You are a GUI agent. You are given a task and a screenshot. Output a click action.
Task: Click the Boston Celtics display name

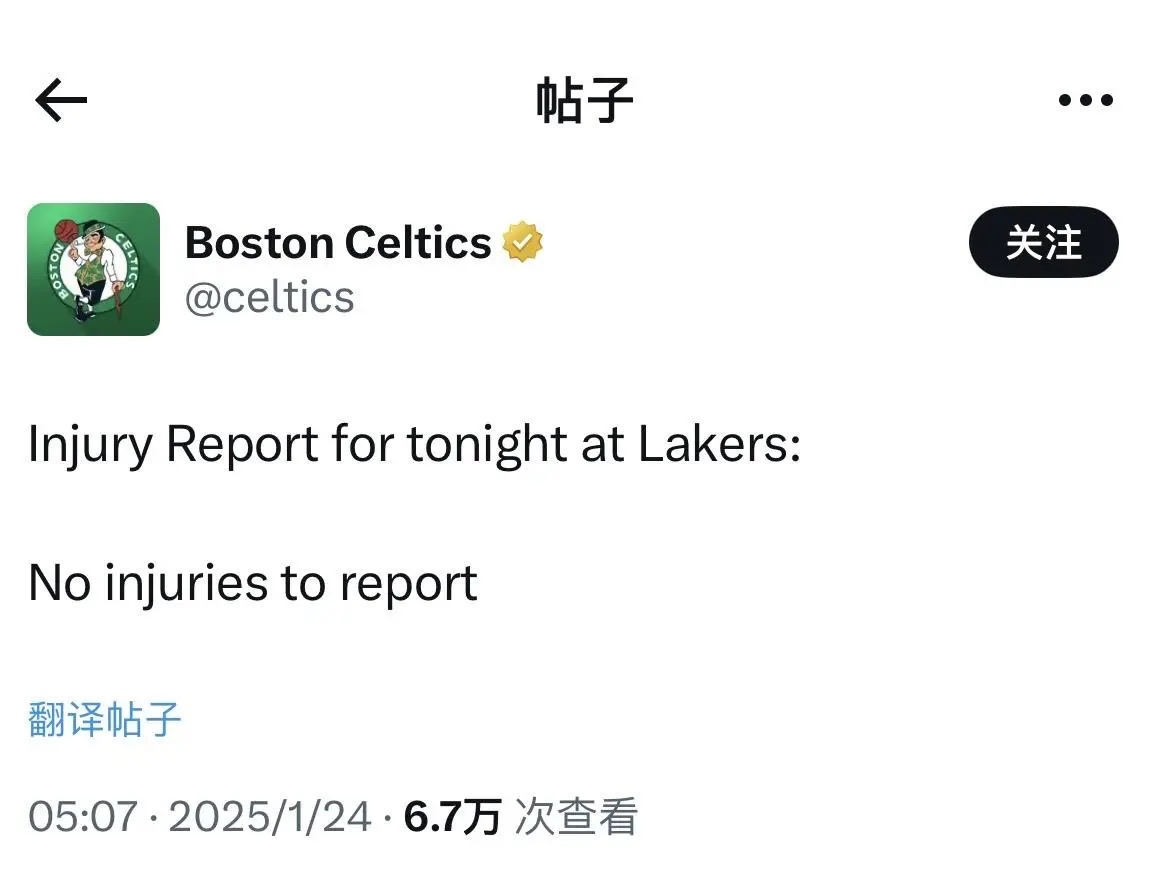point(338,241)
